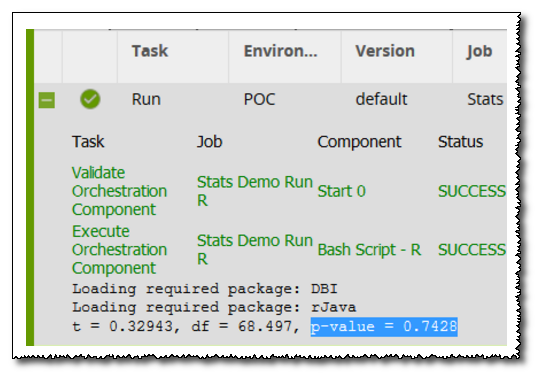The image size is (540, 378).
Task: Collapse the Run task row with minus icon
Action: coord(46,100)
